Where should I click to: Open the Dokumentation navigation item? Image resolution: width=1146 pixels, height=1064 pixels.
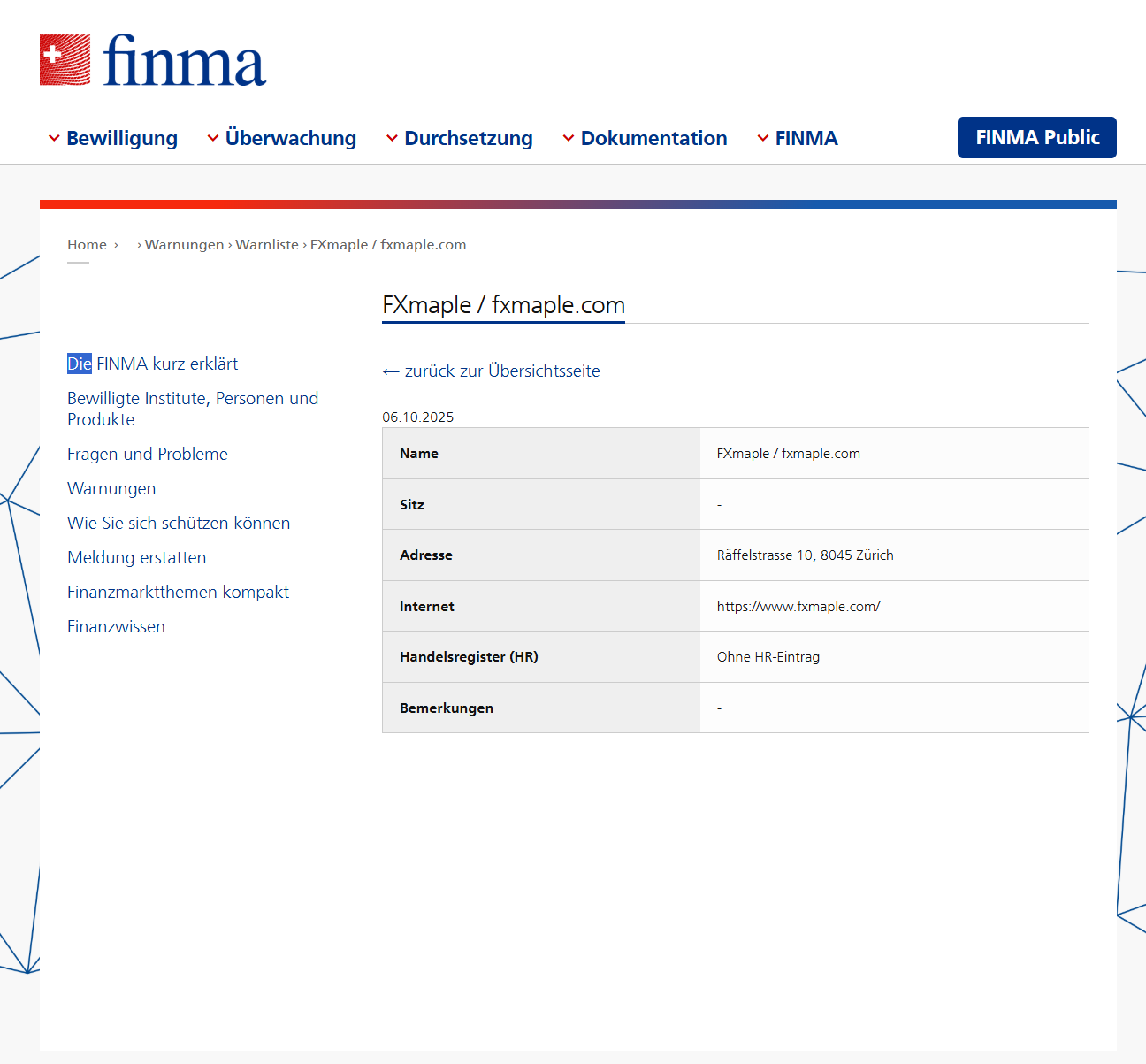pyautogui.click(x=654, y=138)
